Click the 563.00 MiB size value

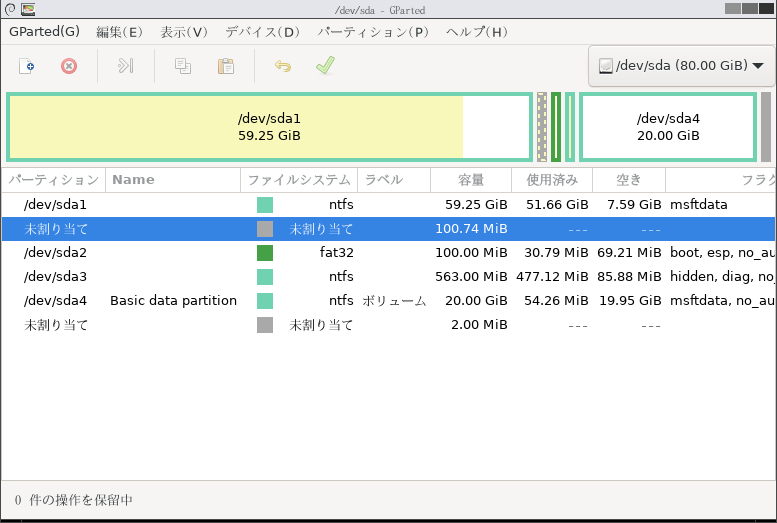click(x=471, y=277)
